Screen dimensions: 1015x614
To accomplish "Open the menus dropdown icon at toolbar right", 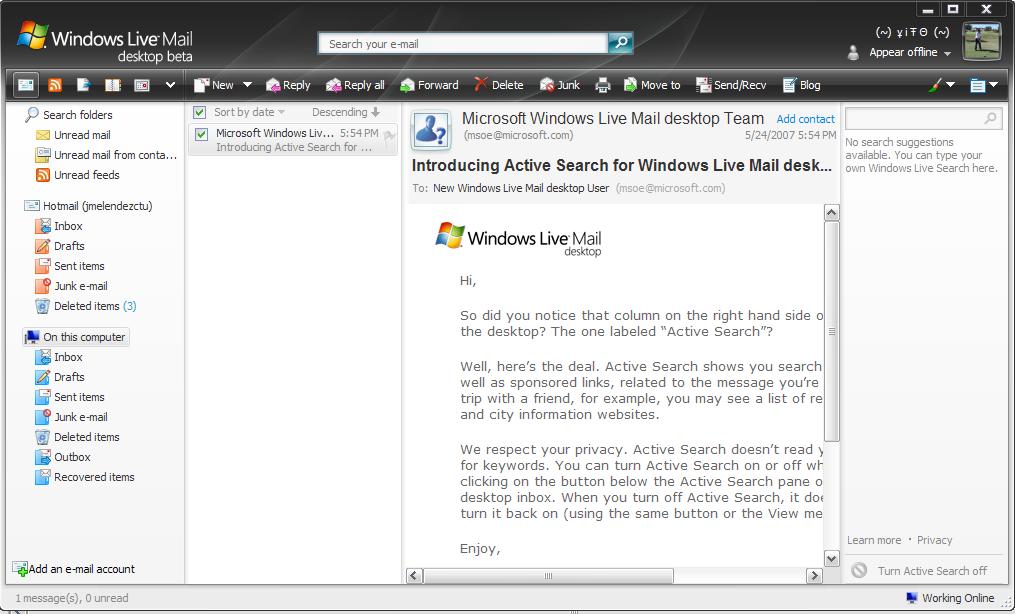I will tap(983, 85).
